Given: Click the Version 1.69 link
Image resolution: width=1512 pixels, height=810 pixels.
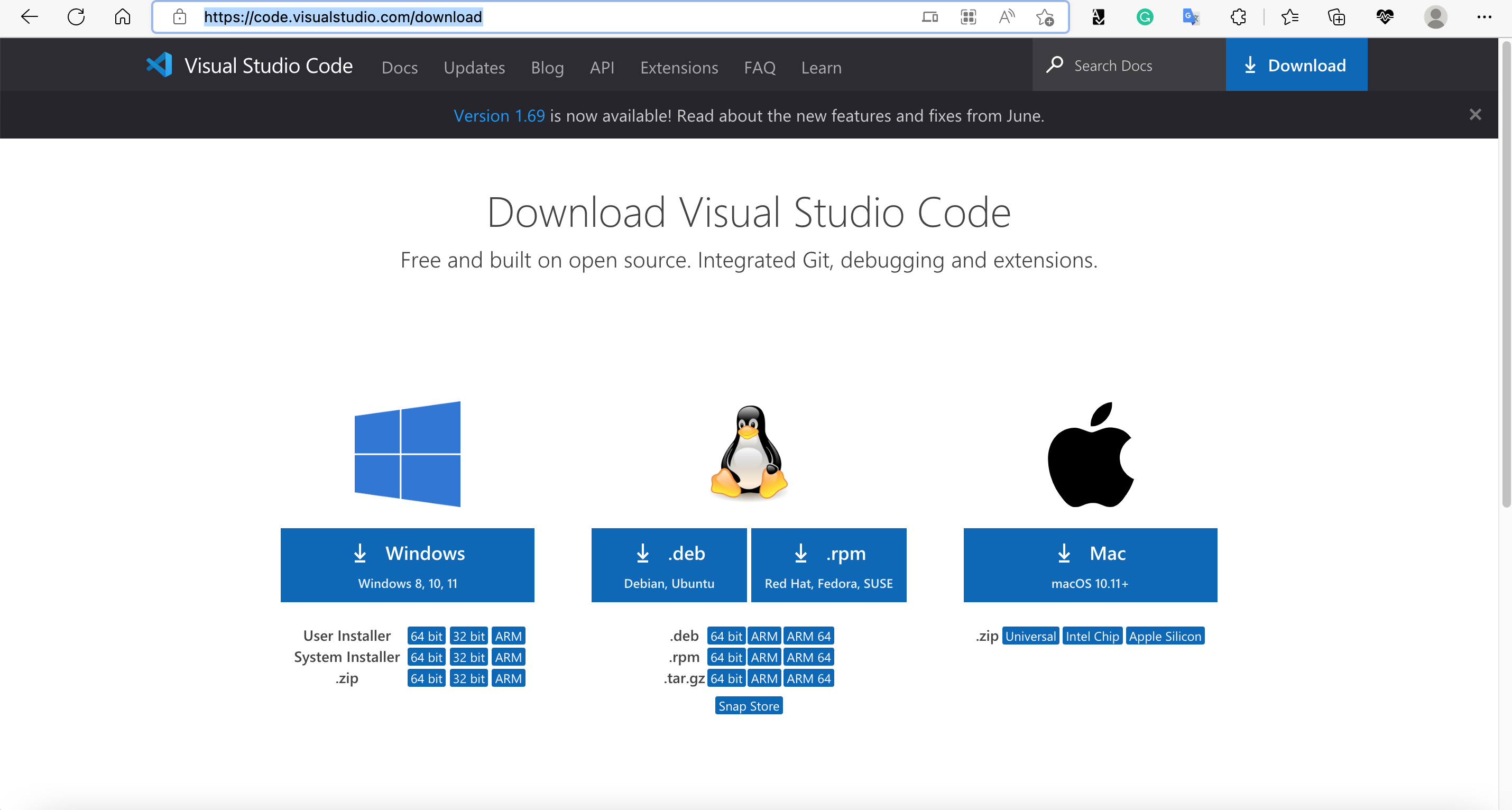Looking at the screenshot, I should coord(499,116).
